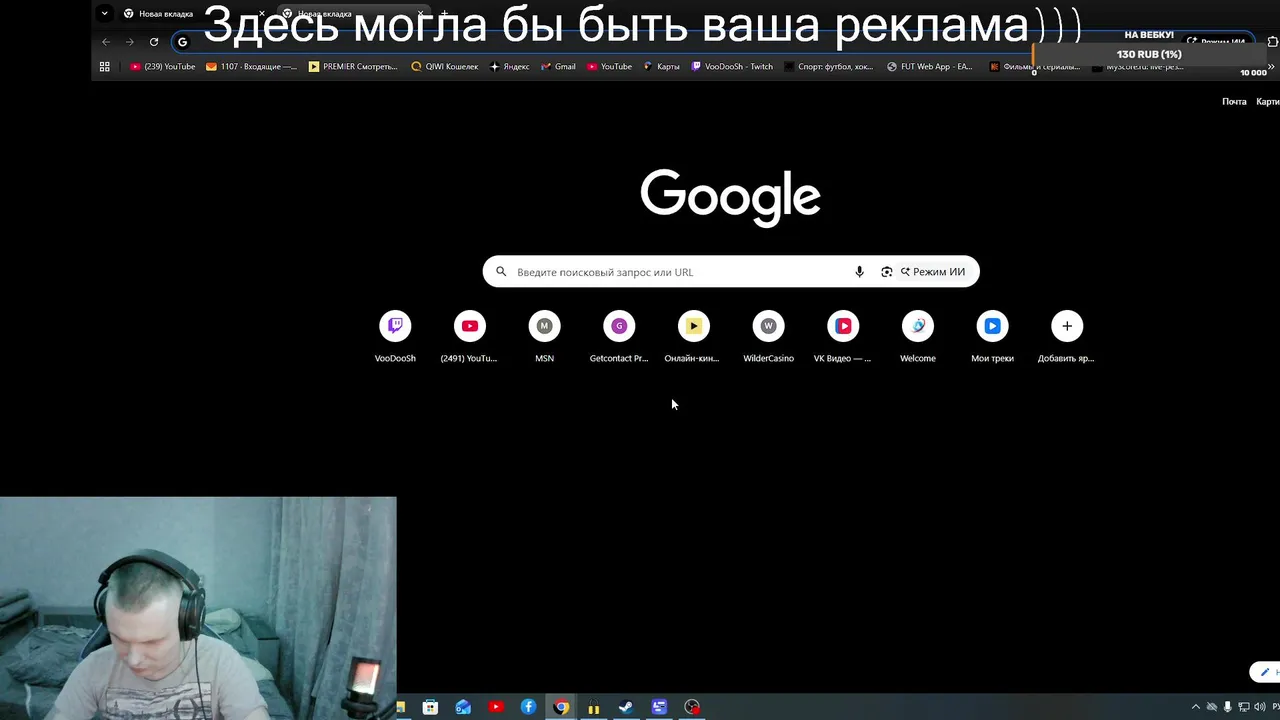Open the Яндекс bookmark

(510, 67)
